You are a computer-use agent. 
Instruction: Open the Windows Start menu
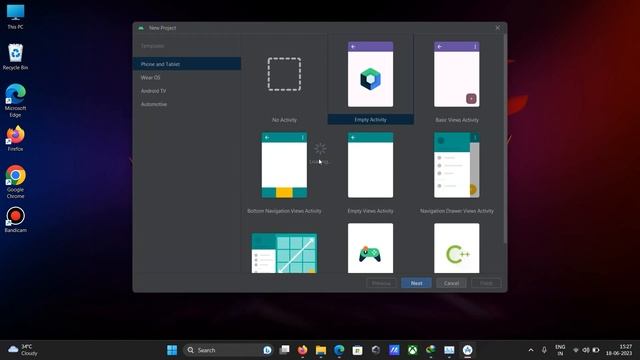[172, 350]
